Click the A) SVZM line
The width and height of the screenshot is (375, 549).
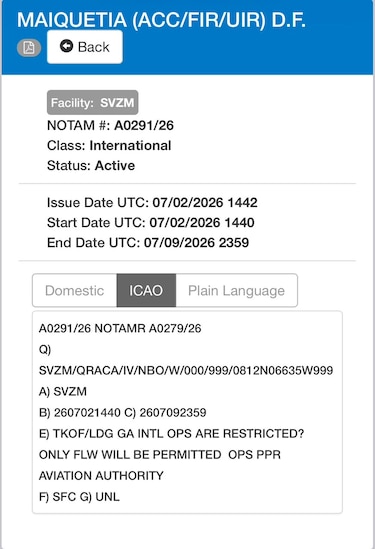tap(63, 391)
